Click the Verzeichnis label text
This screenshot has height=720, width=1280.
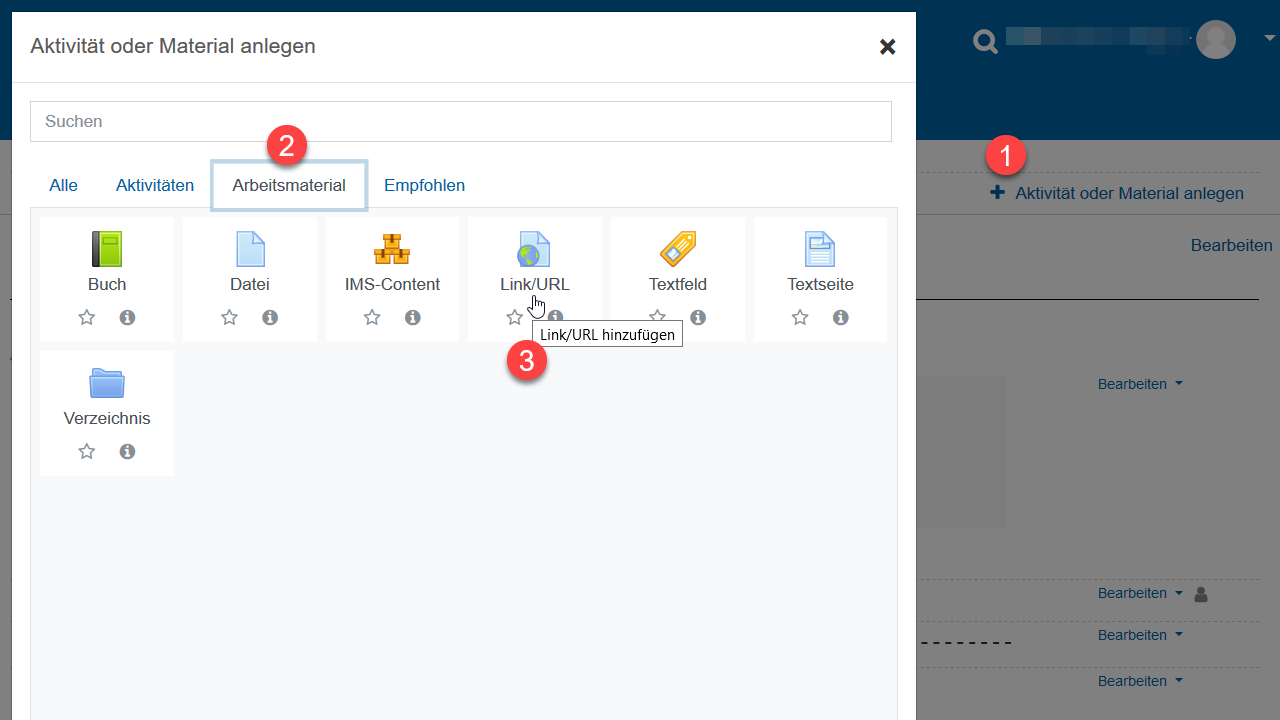[107, 418]
